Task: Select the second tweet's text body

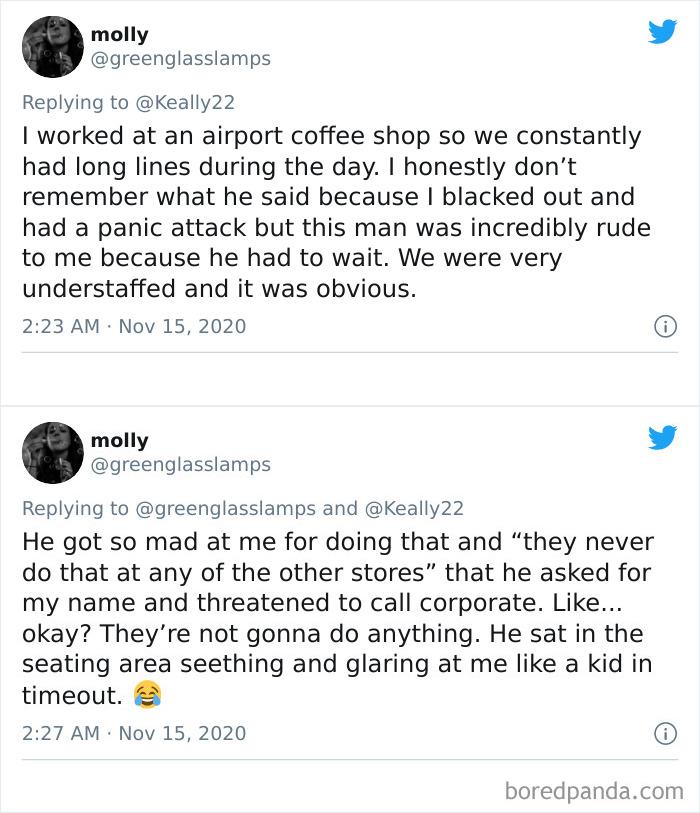Action: pyautogui.click(x=330, y=610)
